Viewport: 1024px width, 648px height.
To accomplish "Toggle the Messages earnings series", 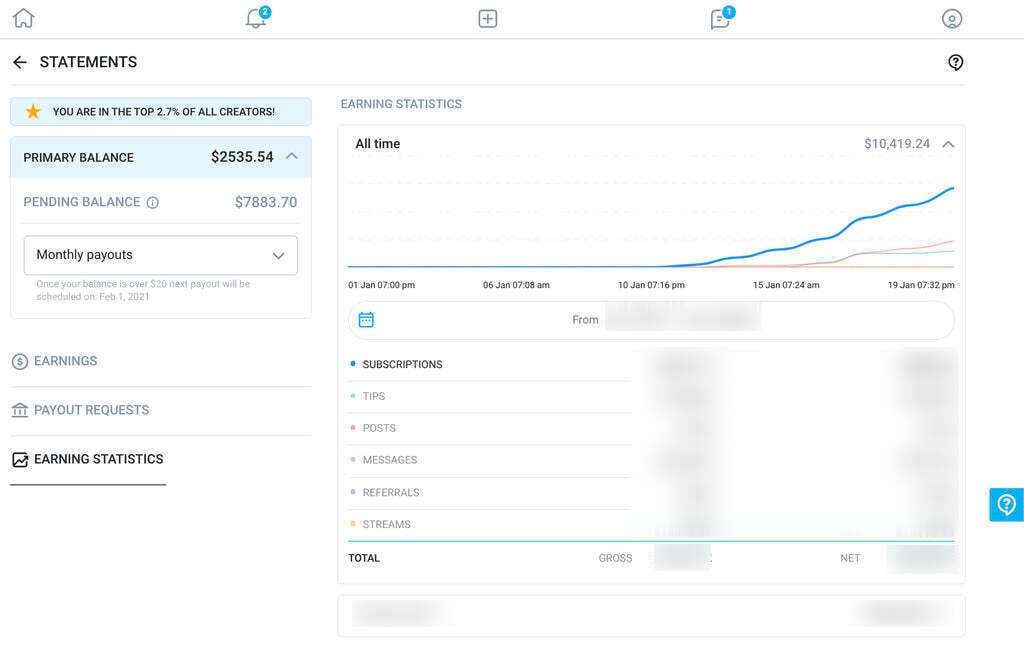I will (389, 460).
